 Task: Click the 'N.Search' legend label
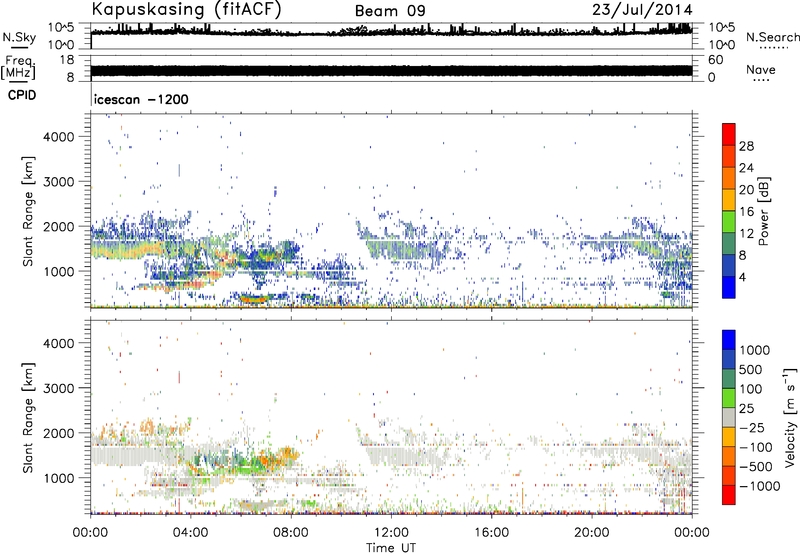(773, 37)
